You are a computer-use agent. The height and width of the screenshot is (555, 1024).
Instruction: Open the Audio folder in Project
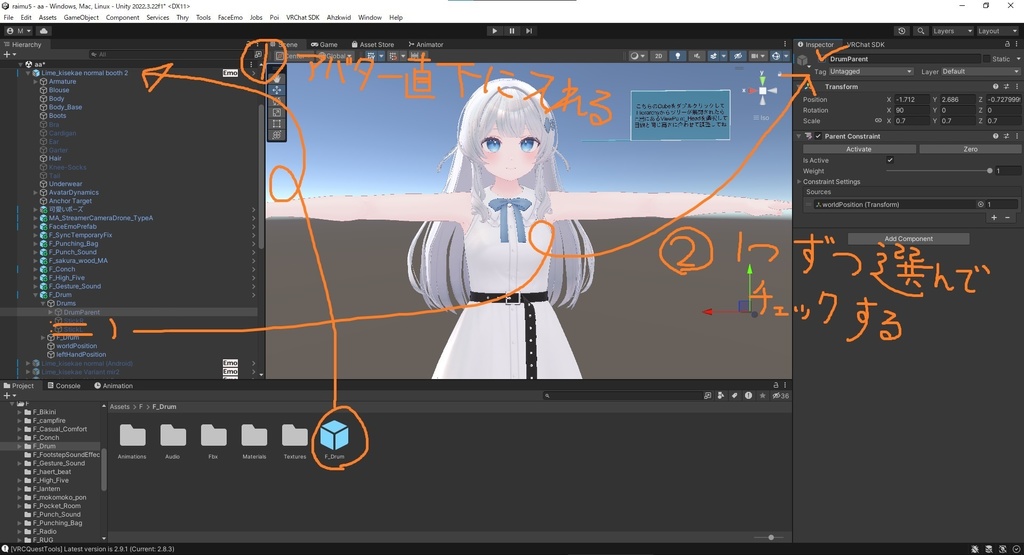coord(172,441)
